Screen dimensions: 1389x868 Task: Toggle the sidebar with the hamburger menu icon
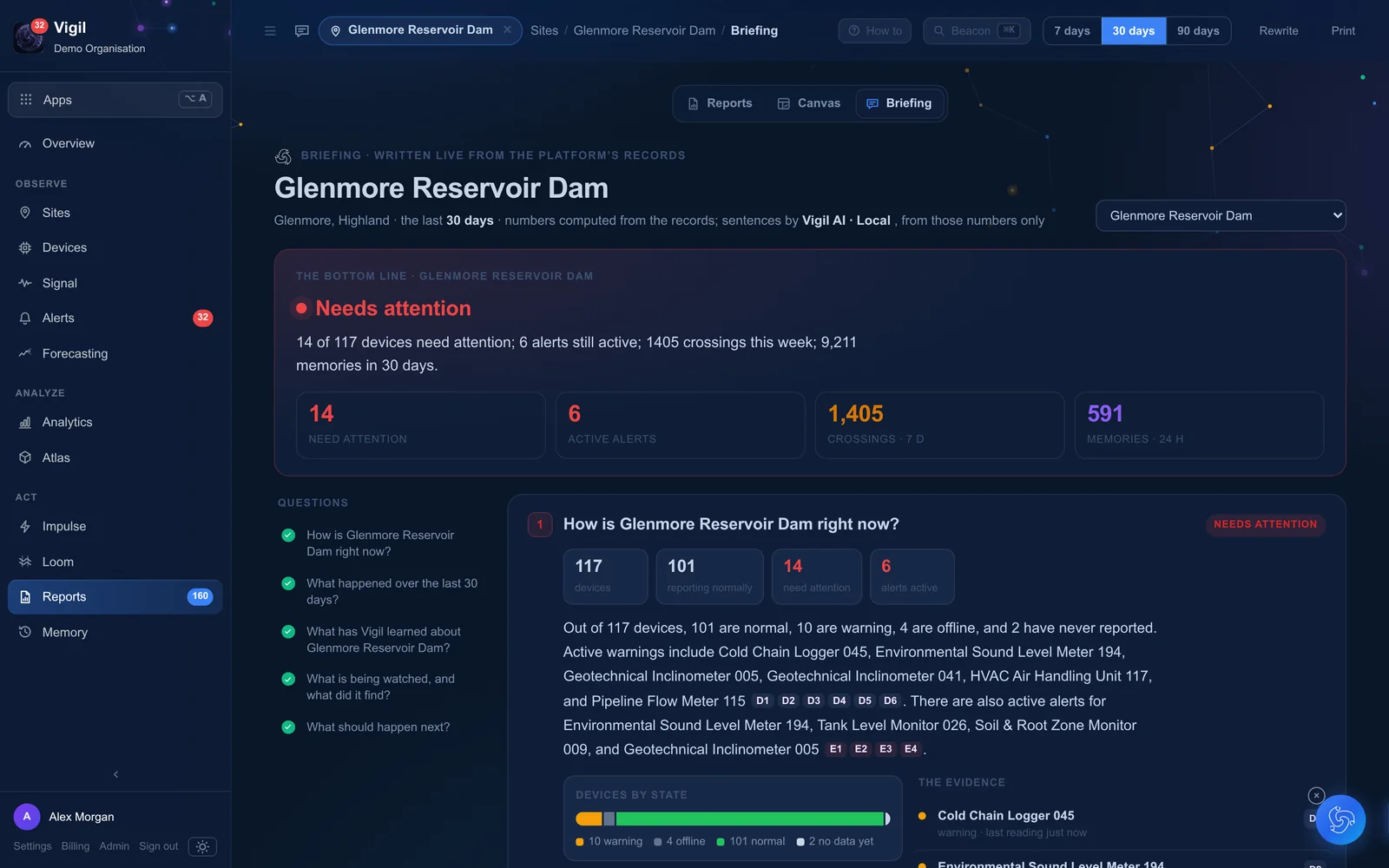(x=270, y=30)
